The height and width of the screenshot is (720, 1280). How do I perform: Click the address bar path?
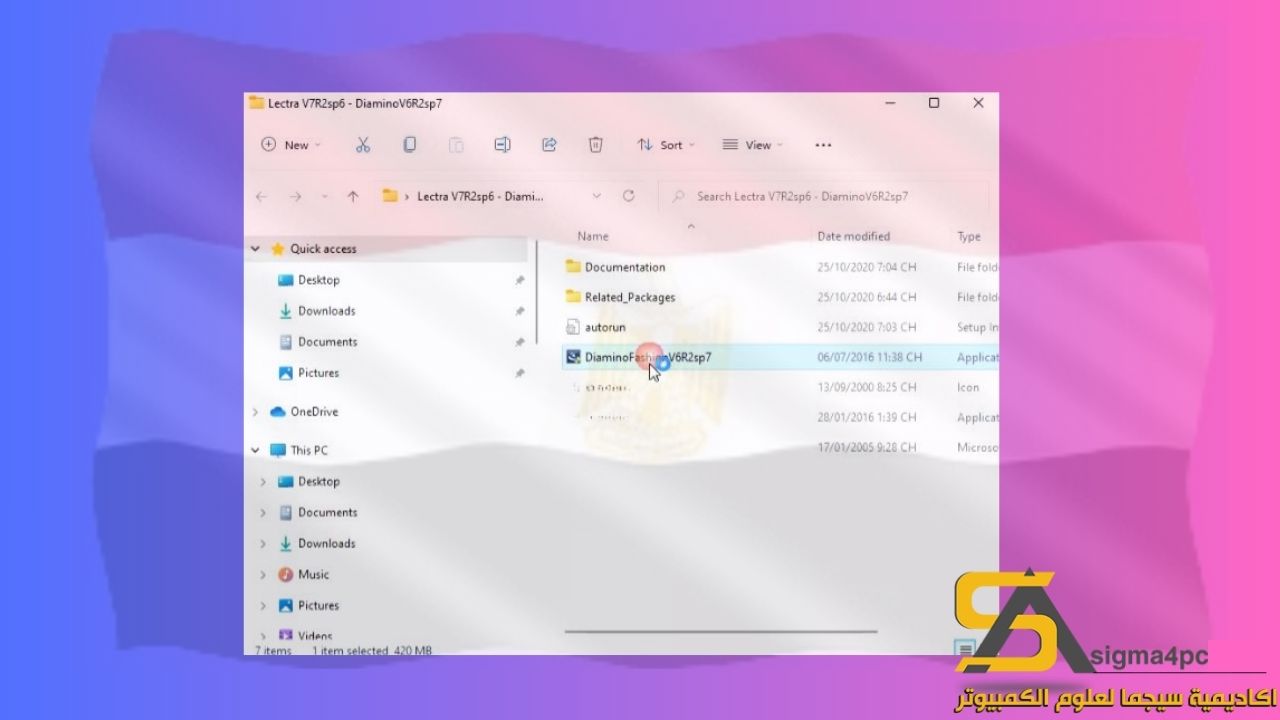[481, 197]
